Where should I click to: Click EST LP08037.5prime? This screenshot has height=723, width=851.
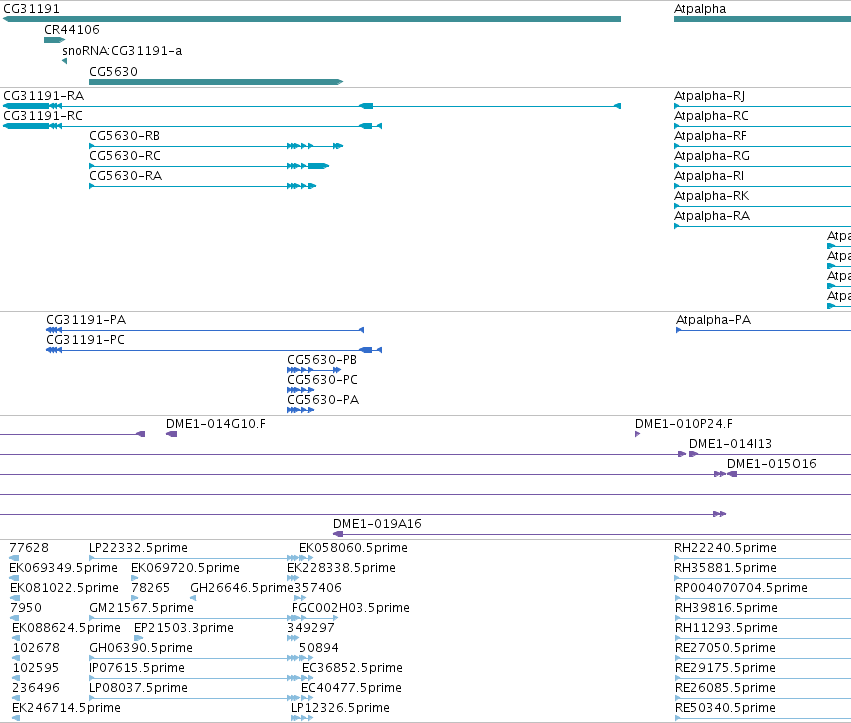pos(138,688)
